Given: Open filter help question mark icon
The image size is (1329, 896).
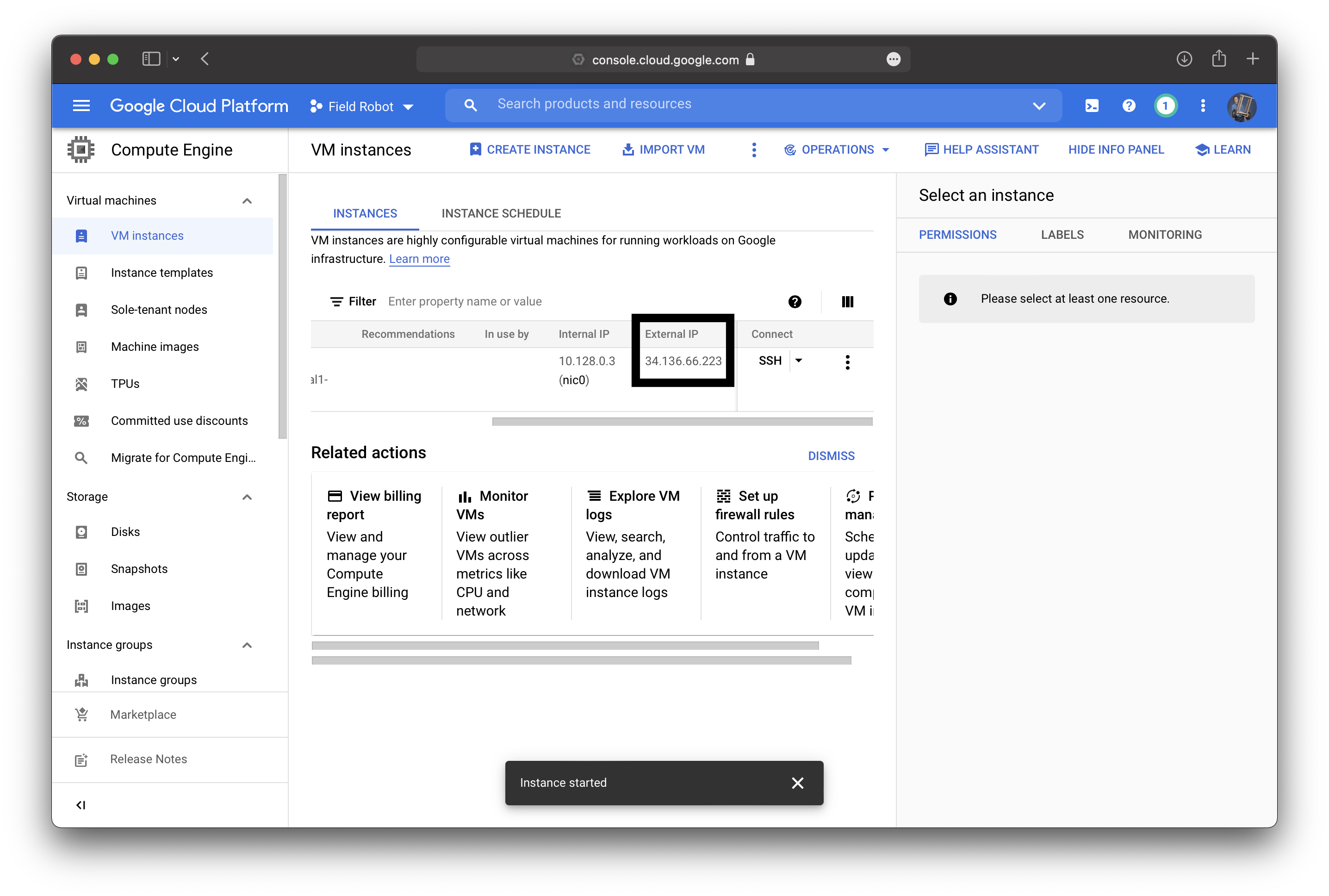Looking at the screenshot, I should point(794,302).
